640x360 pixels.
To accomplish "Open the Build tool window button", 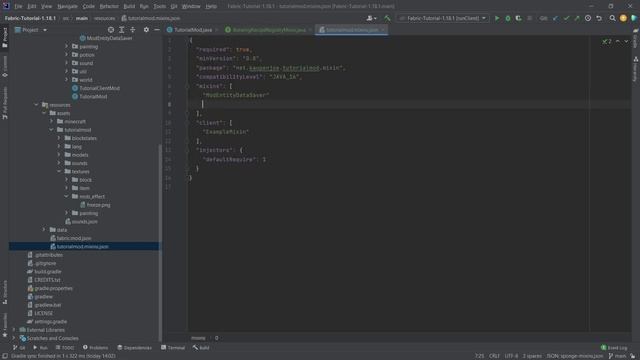I will [x=201, y=348].
